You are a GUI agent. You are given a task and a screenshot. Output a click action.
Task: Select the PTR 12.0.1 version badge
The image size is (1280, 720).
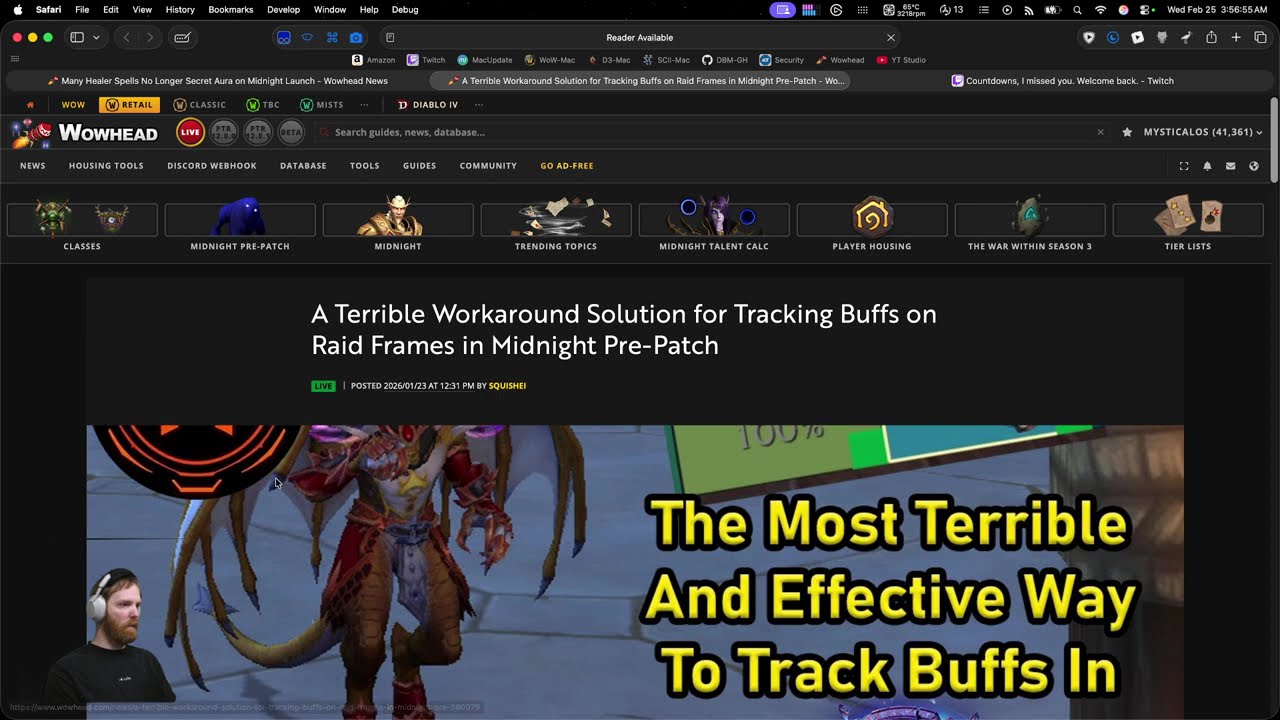[258, 132]
